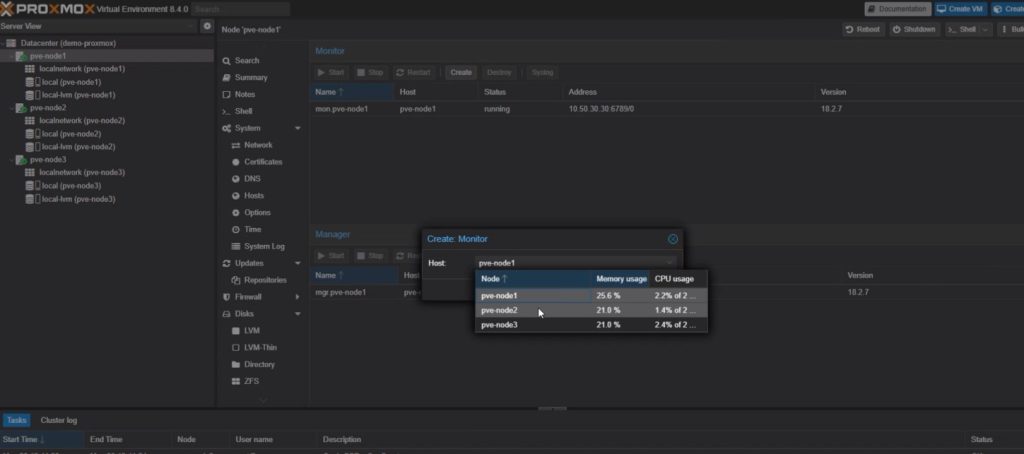1024x454 pixels.
Task: Open the Summary menu entry
Action: coord(251,77)
